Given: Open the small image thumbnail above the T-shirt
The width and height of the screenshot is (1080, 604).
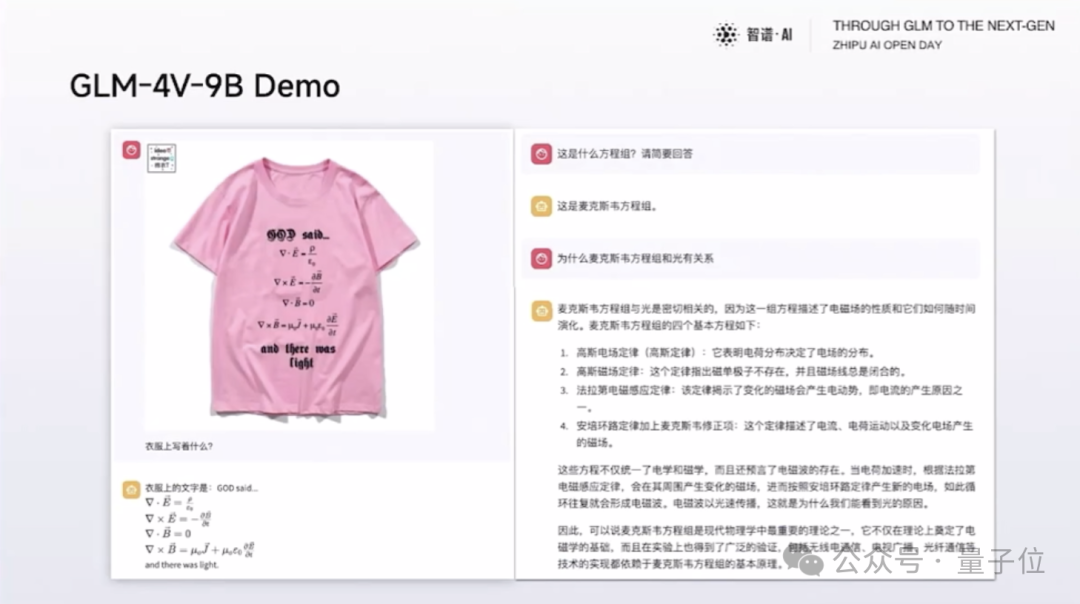Looking at the screenshot, I should [162, 159].
